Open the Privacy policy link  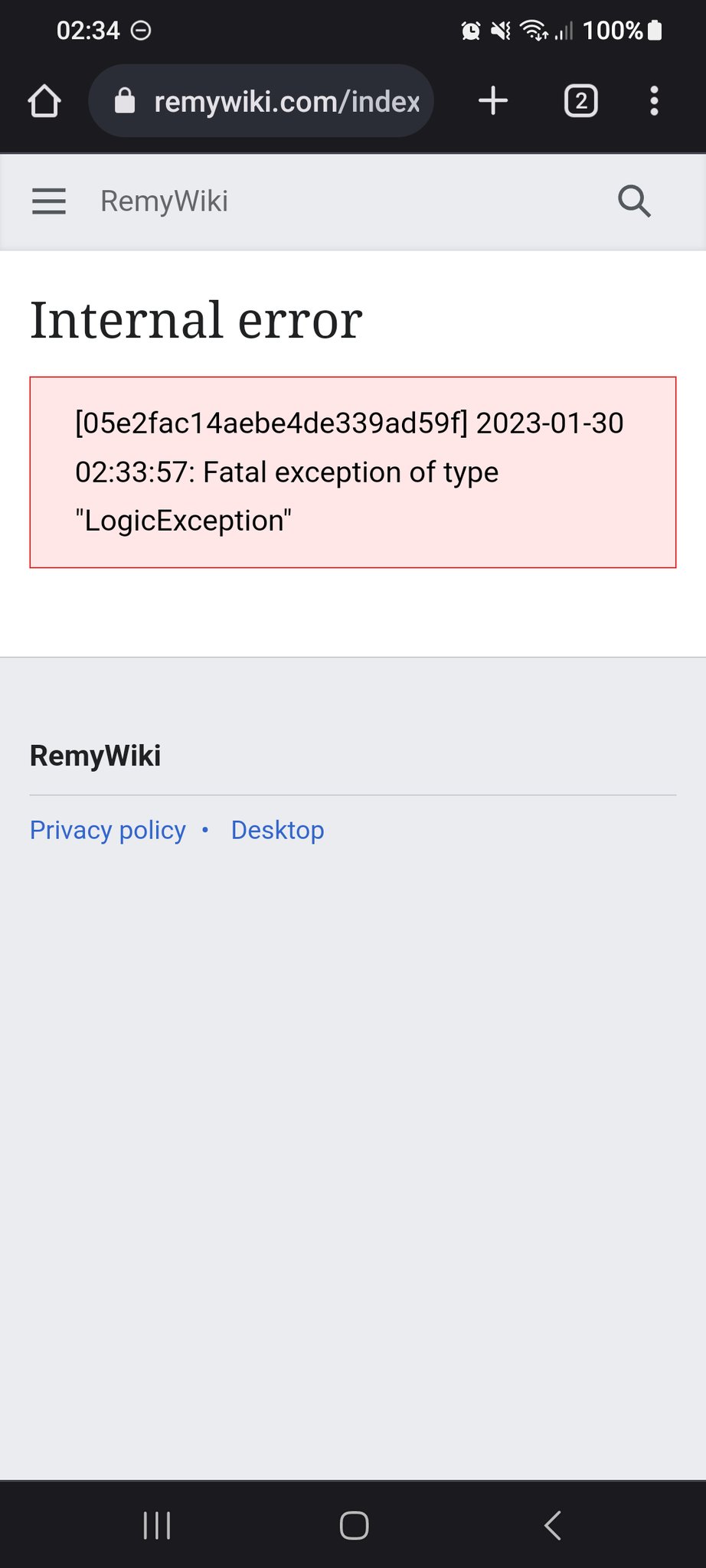(x=108, y=830)
